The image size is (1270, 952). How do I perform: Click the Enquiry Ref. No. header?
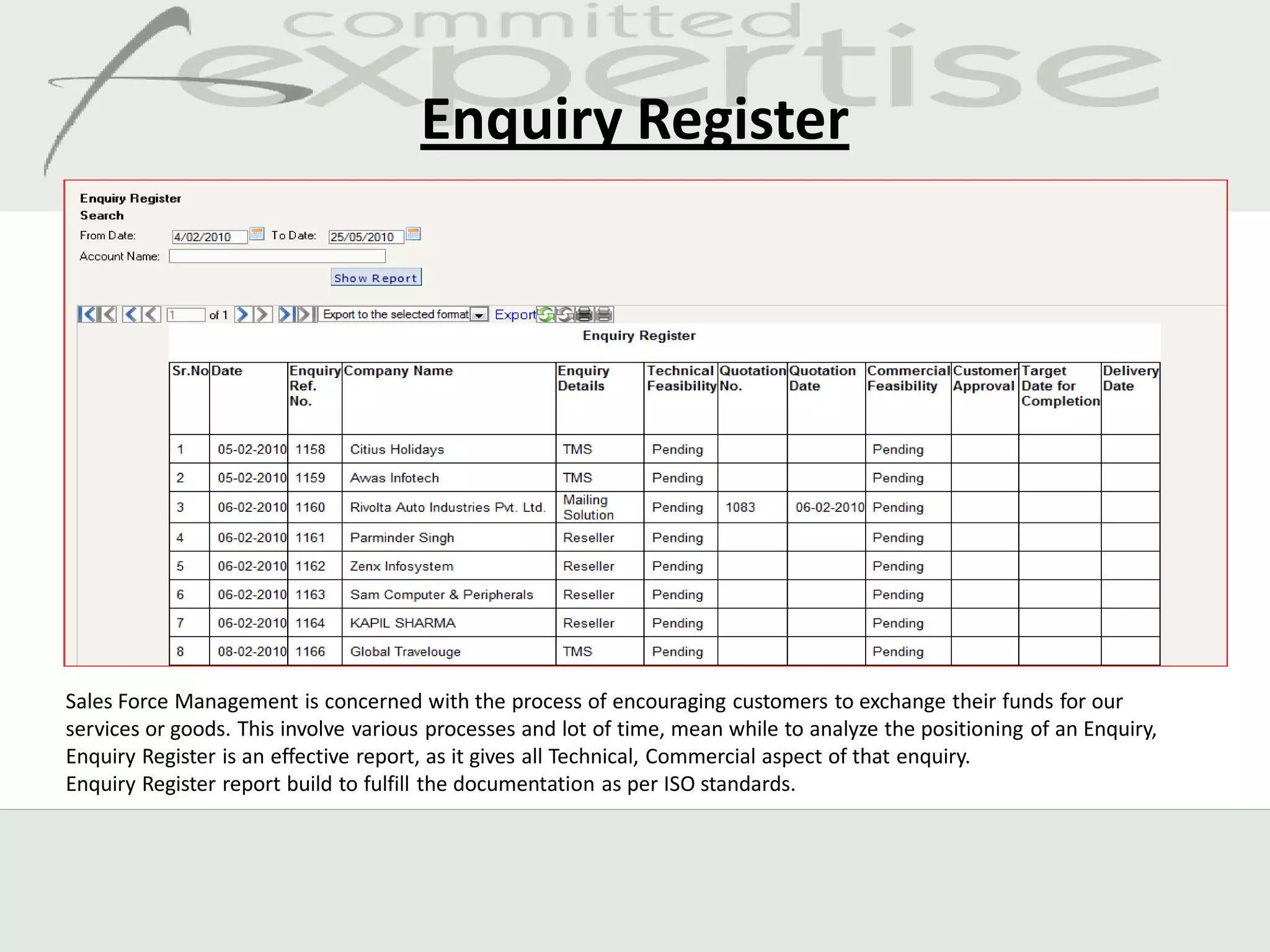pos(314,398)
